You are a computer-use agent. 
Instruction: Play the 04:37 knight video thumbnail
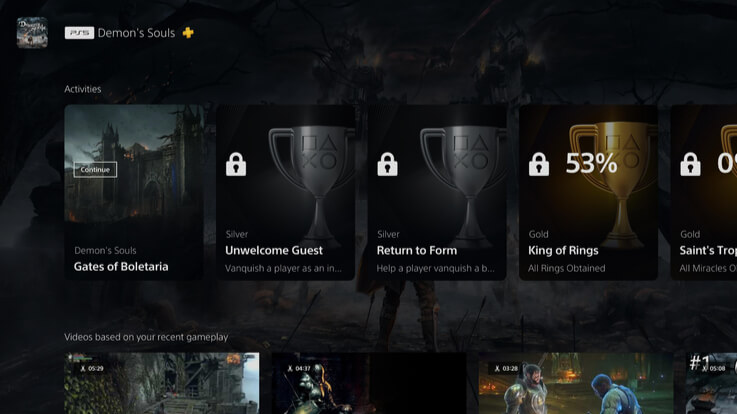coord(369,383)
